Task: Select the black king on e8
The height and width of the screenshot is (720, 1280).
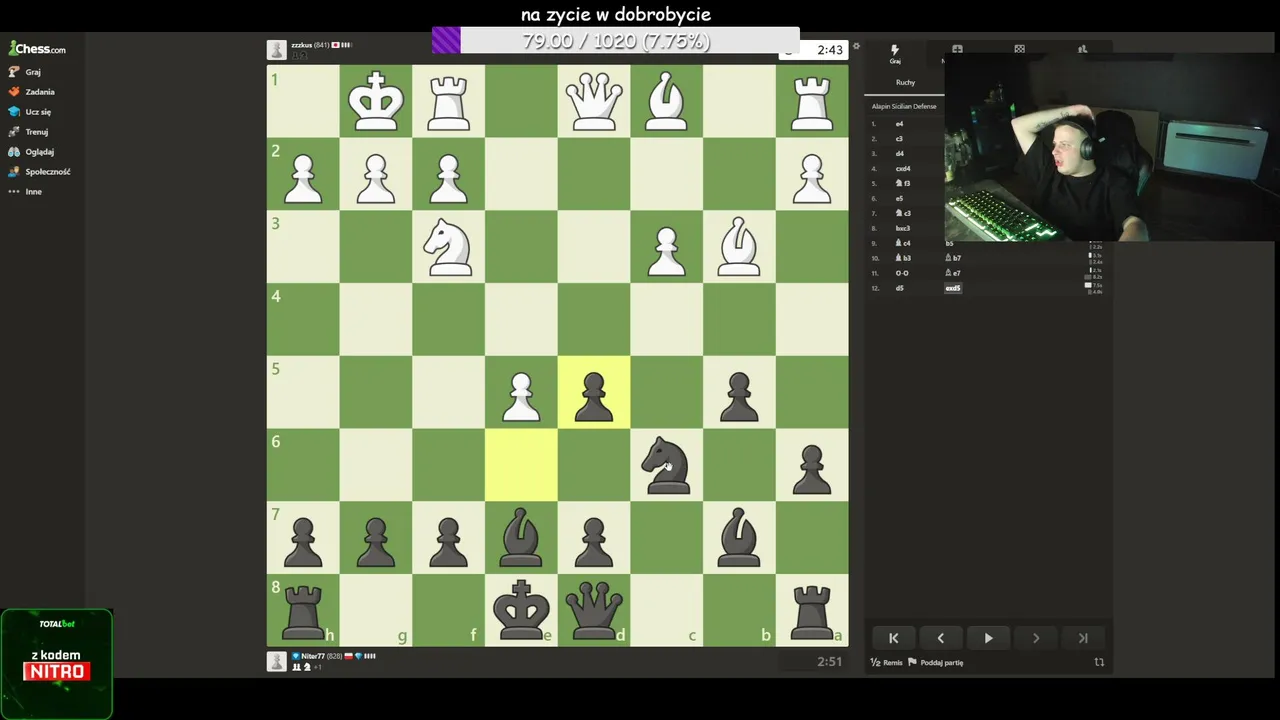Action: tap(521, 610)
